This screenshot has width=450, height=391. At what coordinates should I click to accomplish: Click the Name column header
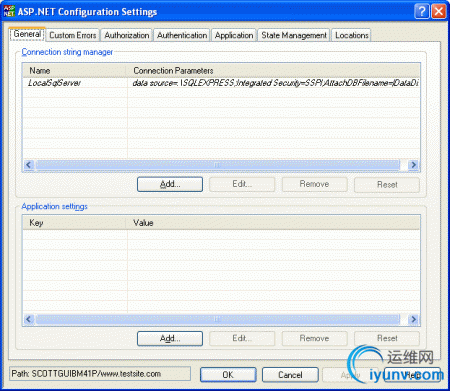[x=75, y=71]
